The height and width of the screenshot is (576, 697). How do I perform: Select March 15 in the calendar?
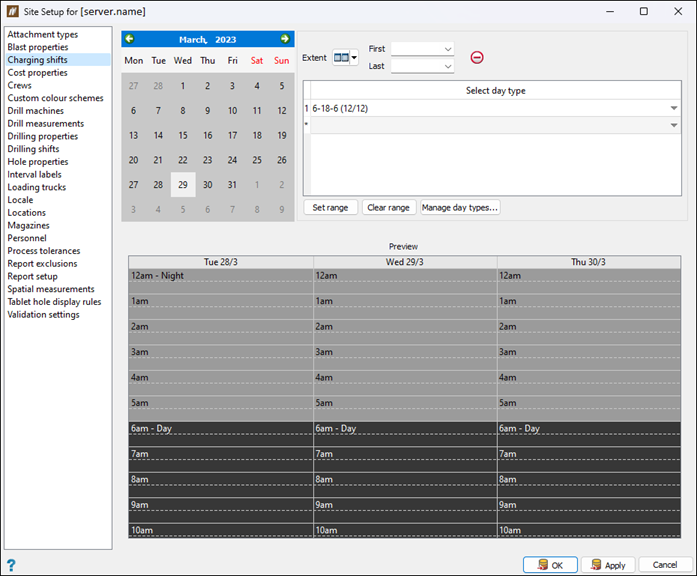tap(183, 135)
